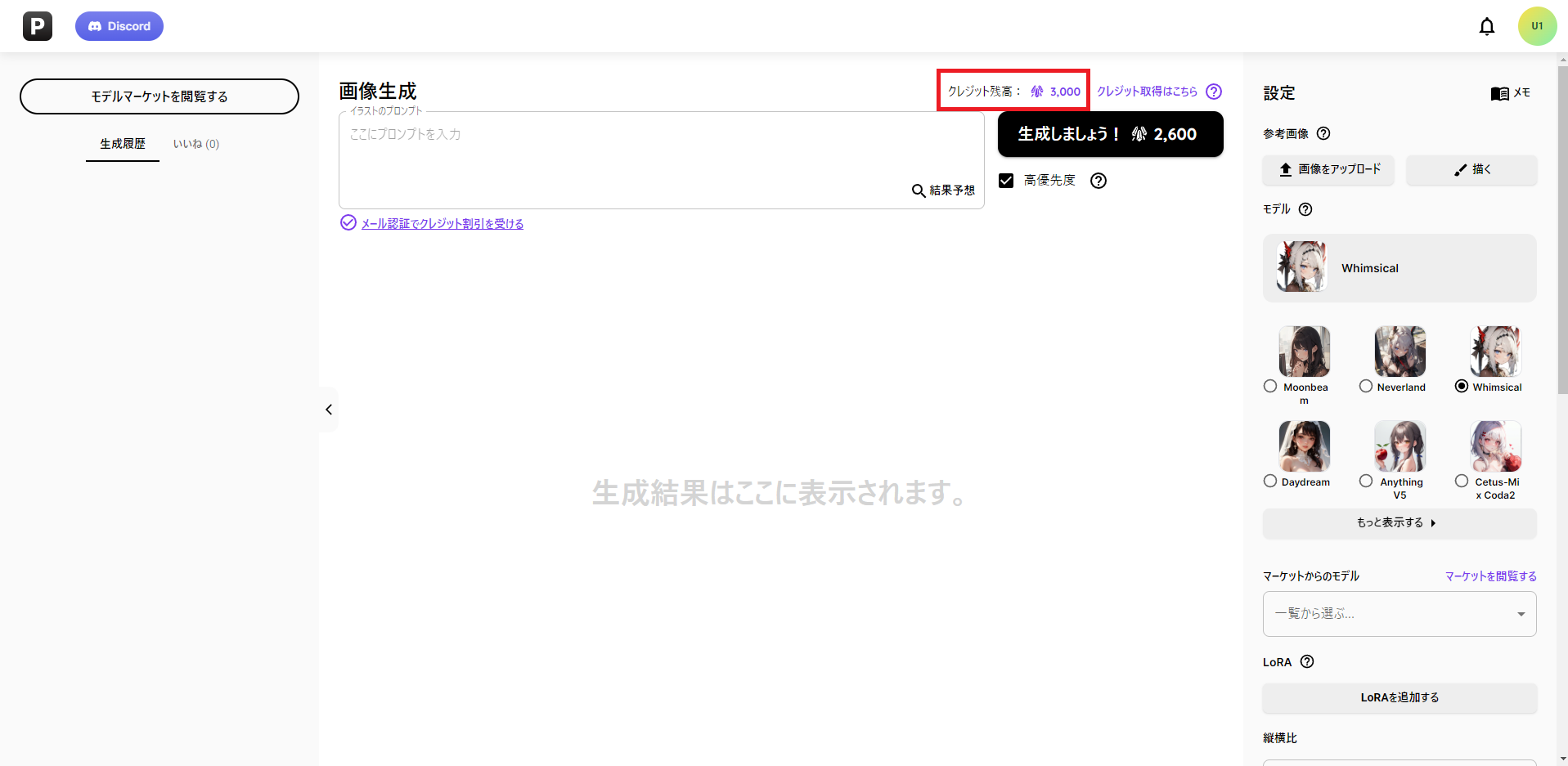Click モデルマーケットを閲覧する button
This screenshot has width=1568, height=766.
pos(159,96)
